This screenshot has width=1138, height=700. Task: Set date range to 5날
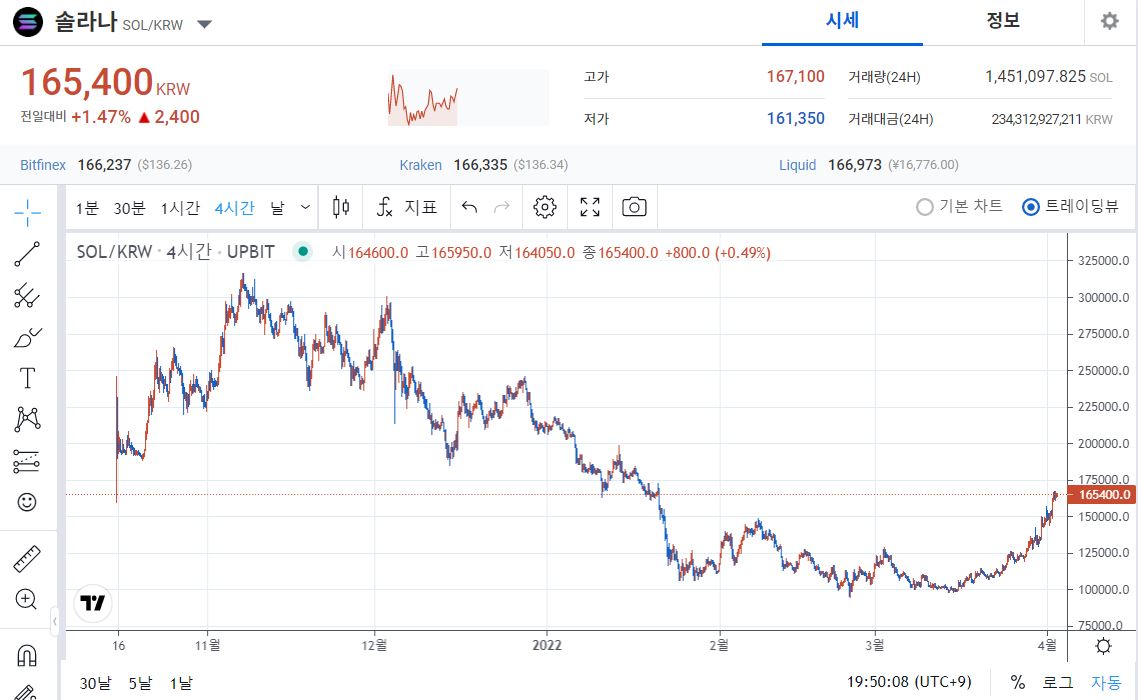click(140, 683)
